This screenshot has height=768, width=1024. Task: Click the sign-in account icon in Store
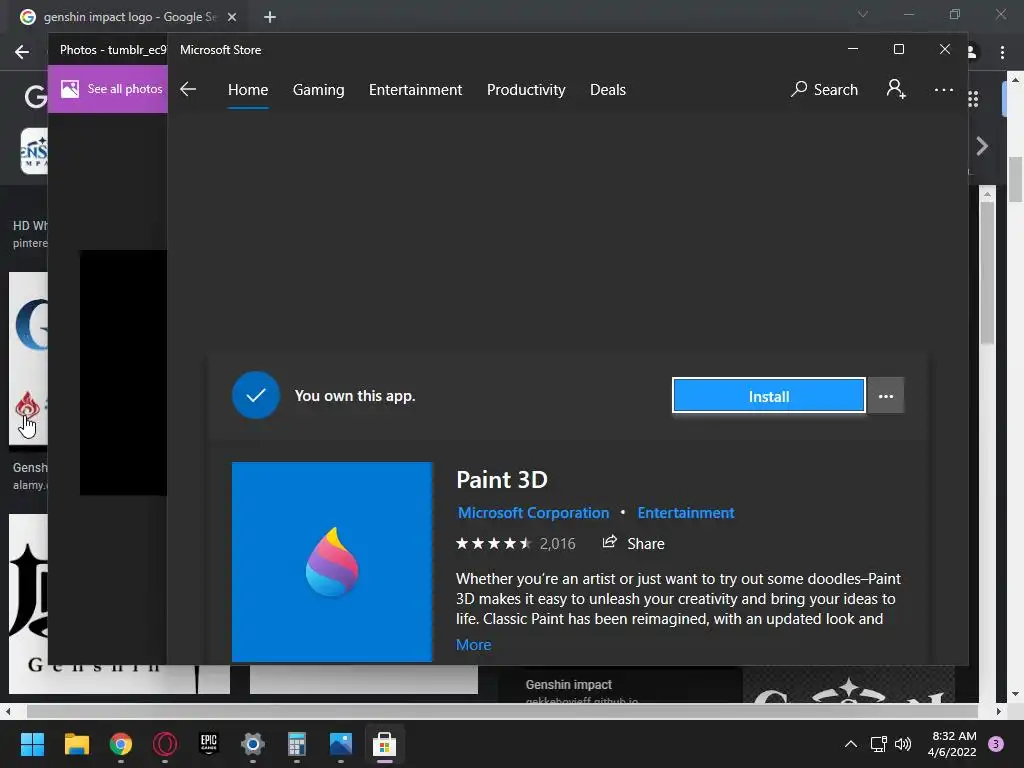896,89
